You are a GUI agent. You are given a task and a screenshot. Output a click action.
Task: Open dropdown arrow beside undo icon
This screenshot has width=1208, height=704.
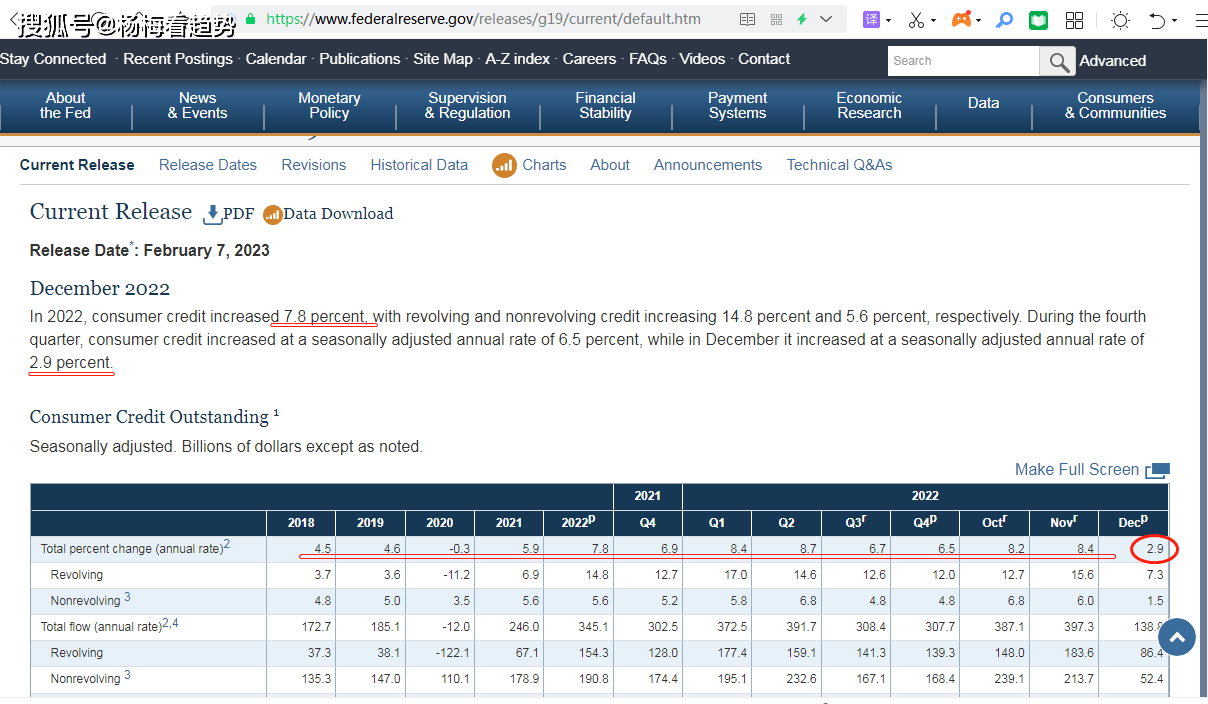tap(1174, 21)
